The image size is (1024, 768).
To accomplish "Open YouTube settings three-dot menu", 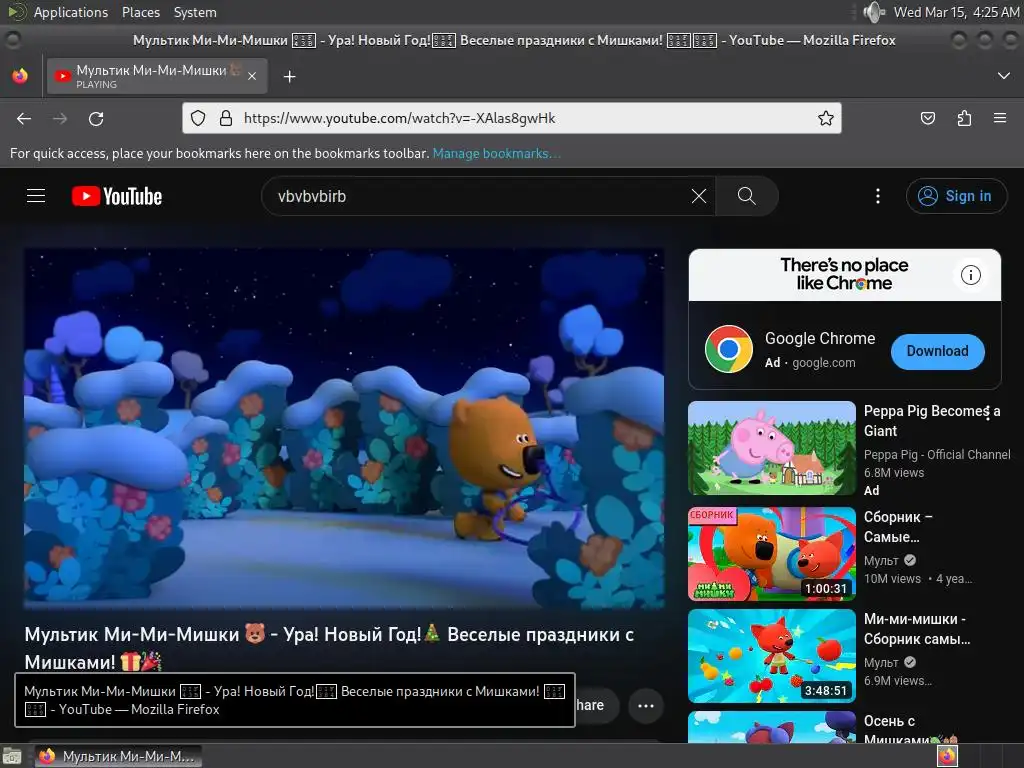I will (878, 196).
